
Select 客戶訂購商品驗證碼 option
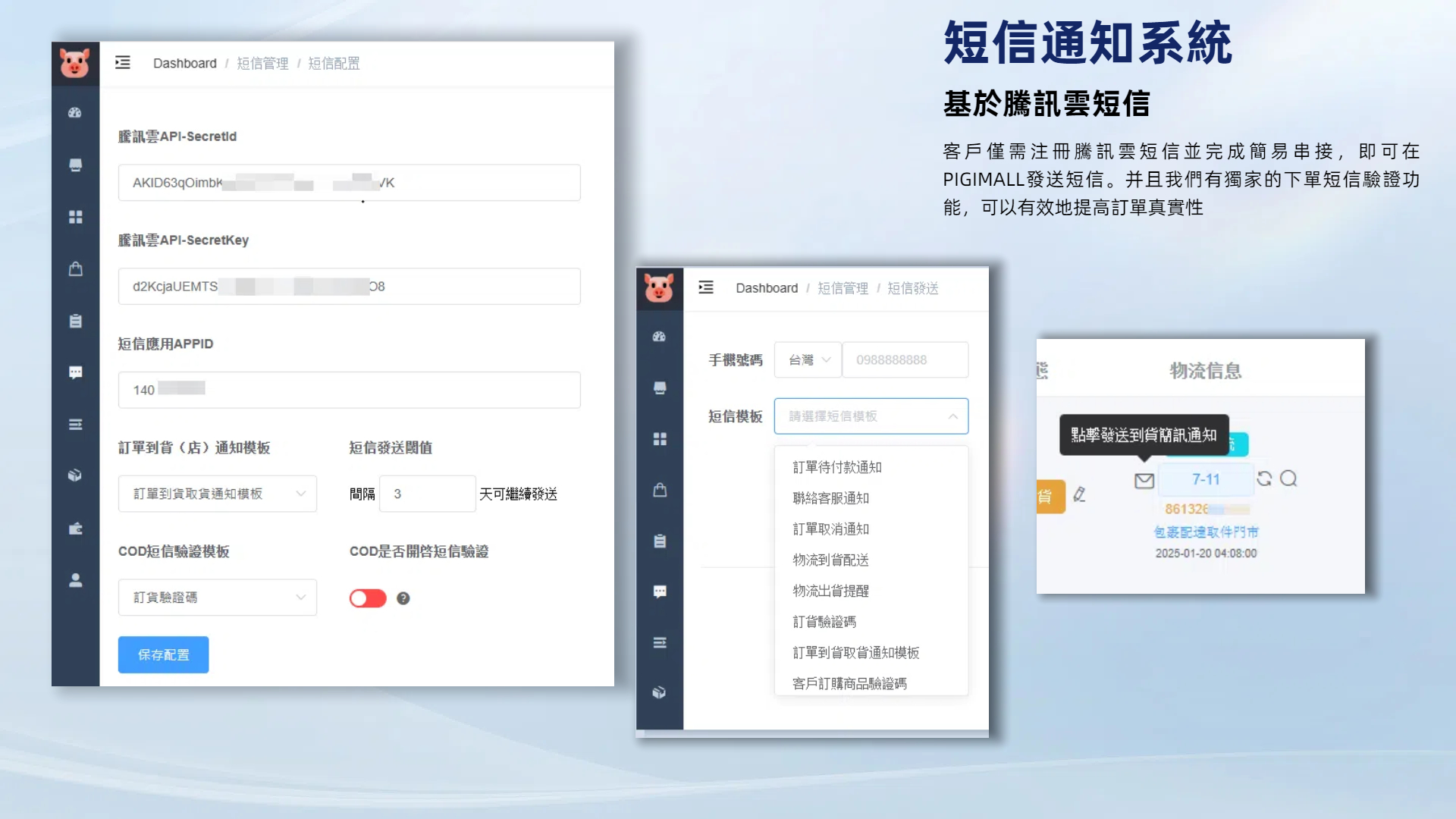click(x=871, y=683)
